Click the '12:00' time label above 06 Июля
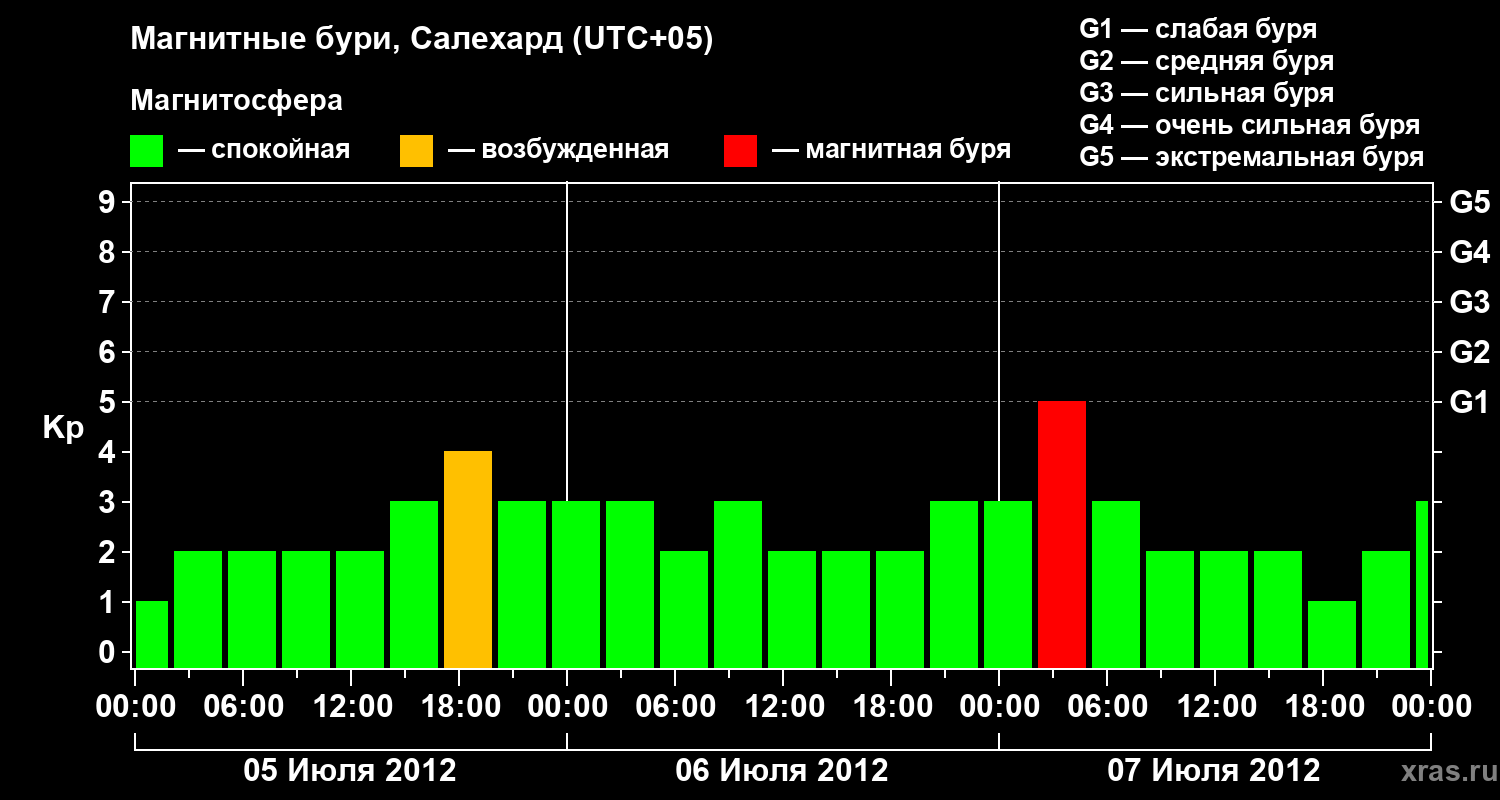 tap(783, 707)
